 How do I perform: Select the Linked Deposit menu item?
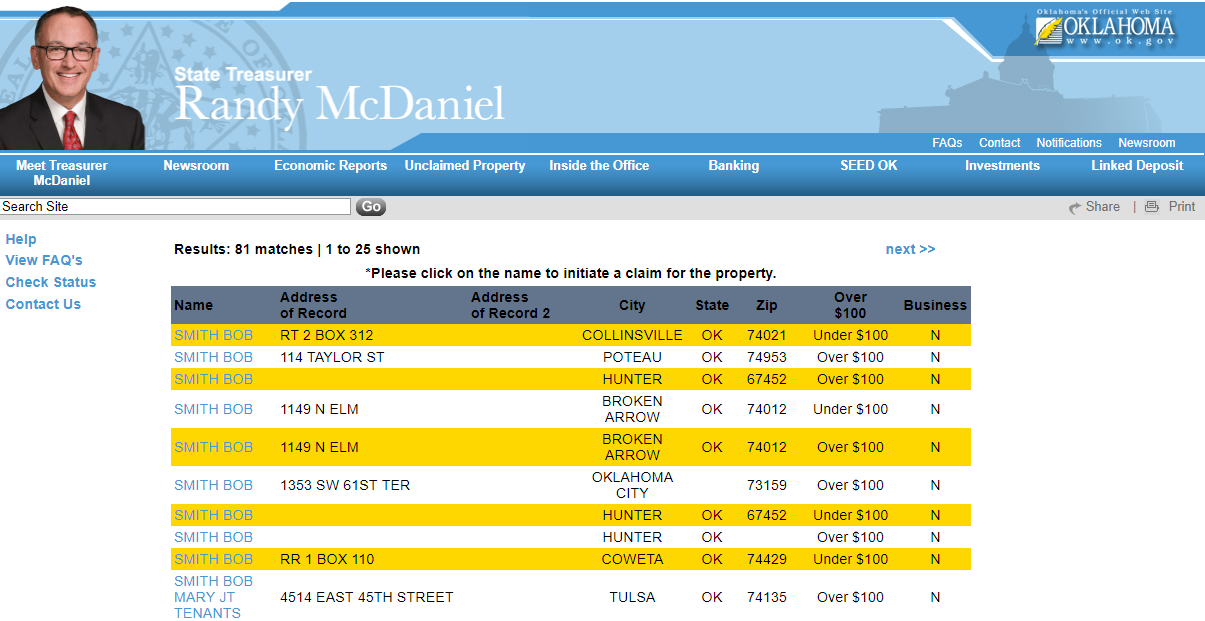(x=1137, y=166)
